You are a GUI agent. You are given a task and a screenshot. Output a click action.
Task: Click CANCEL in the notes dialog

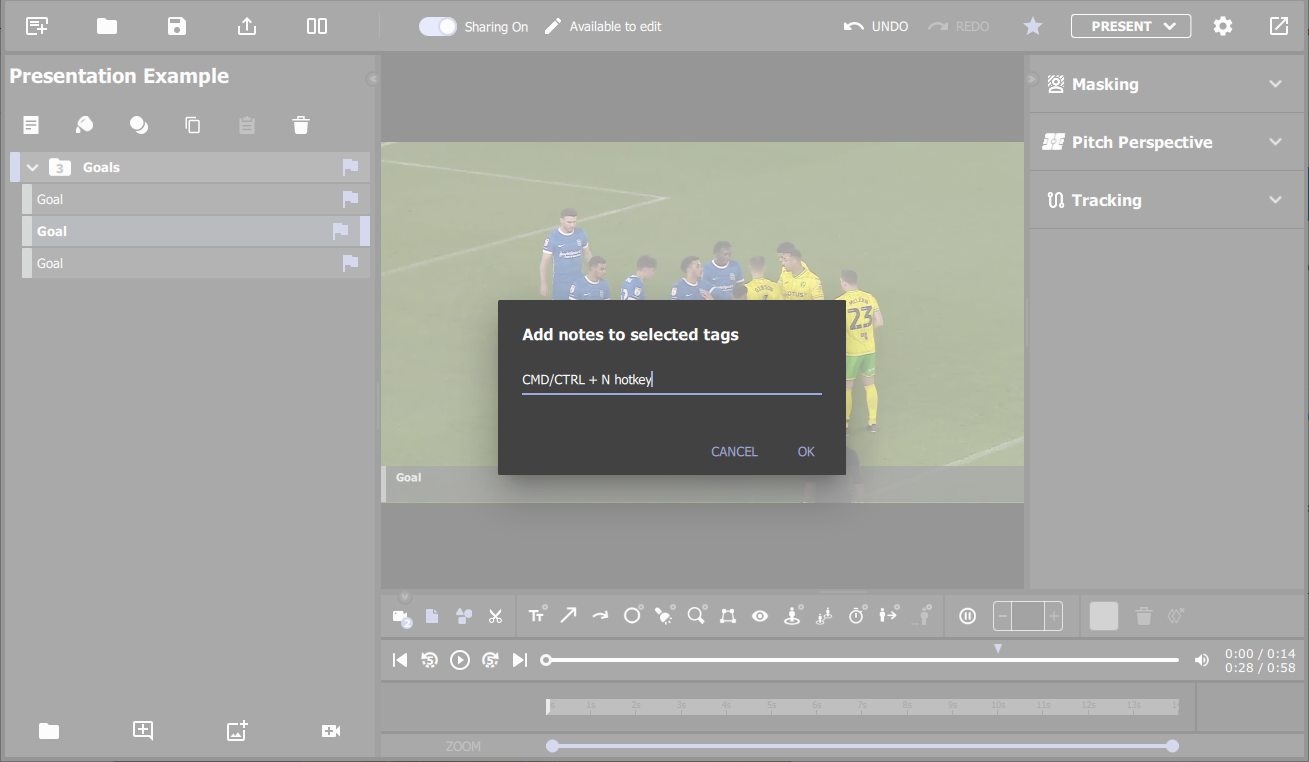(x=734, y=451)
